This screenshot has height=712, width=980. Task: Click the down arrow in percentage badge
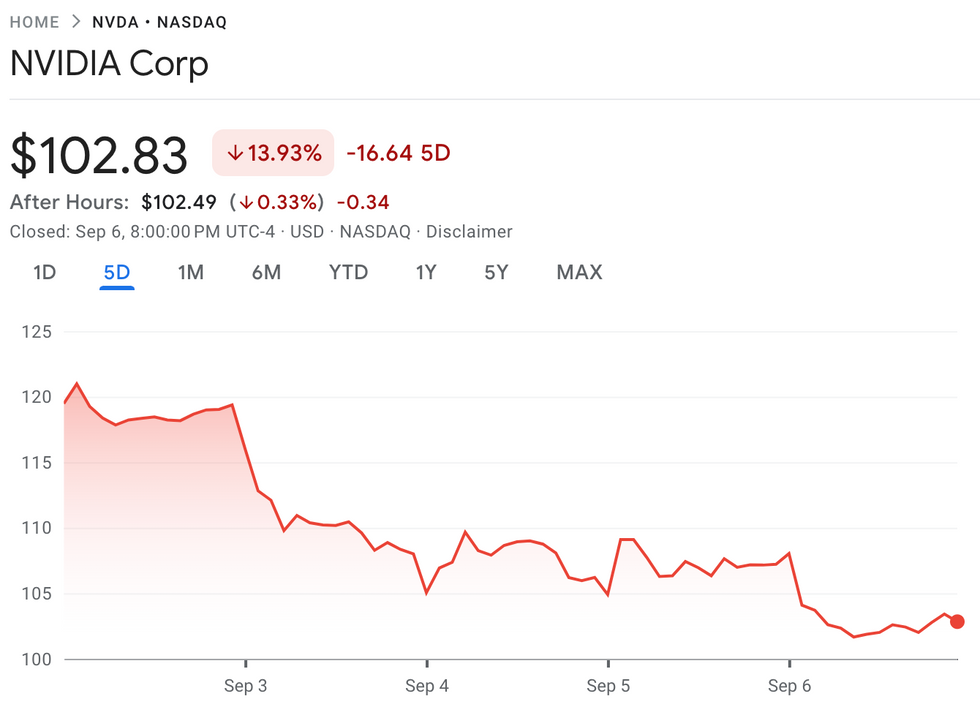tap(236, 153)
